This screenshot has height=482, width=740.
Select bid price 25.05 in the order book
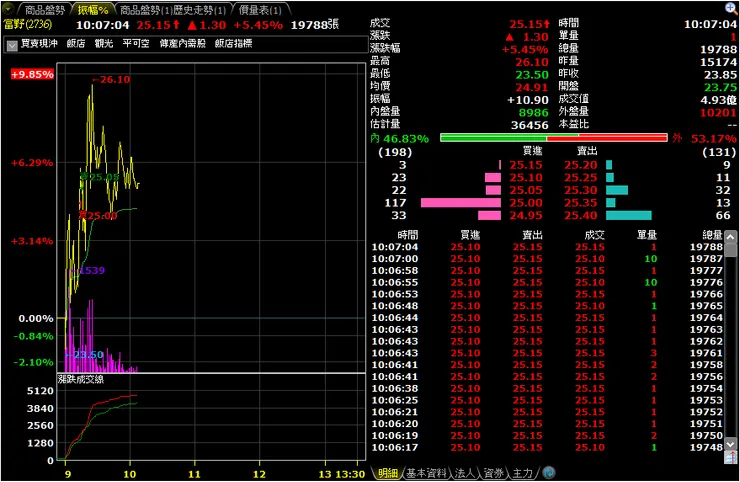(x=525, y=190)
